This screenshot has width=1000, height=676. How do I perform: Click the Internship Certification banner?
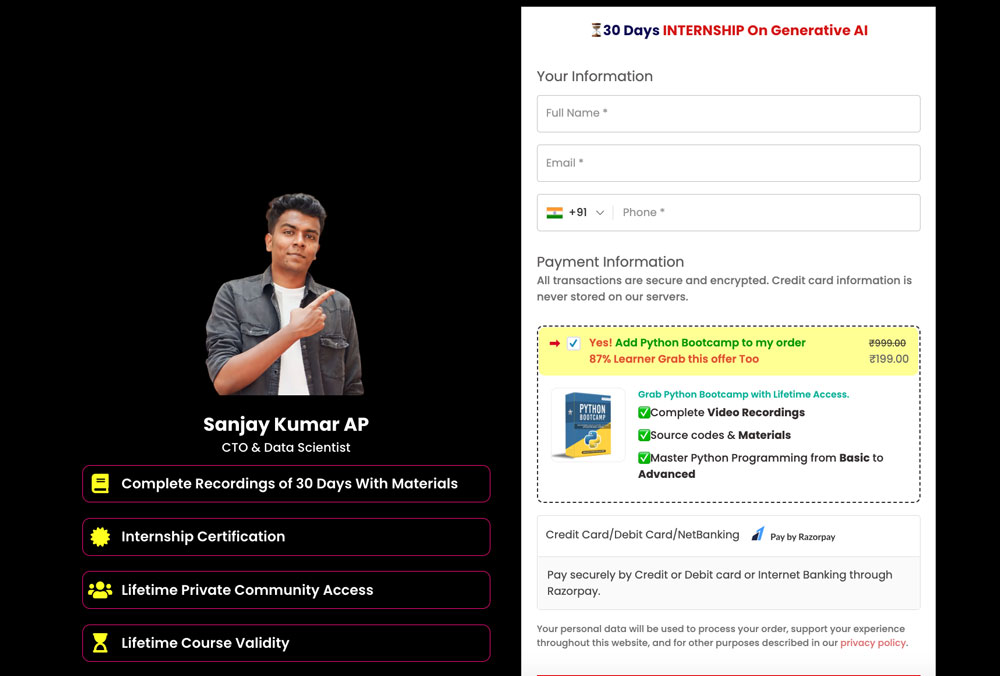[x=286, y=537]
